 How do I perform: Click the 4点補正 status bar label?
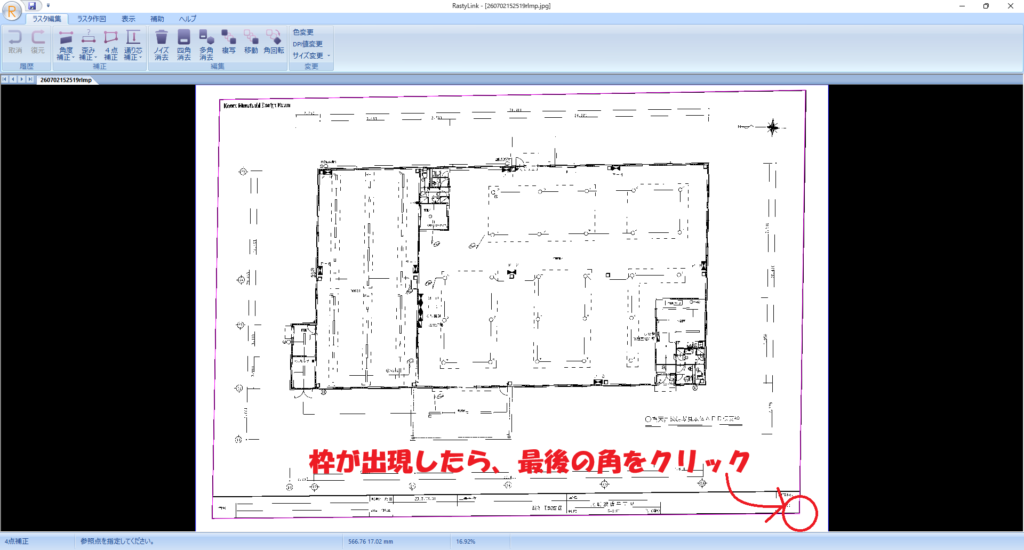click(17, 542)
